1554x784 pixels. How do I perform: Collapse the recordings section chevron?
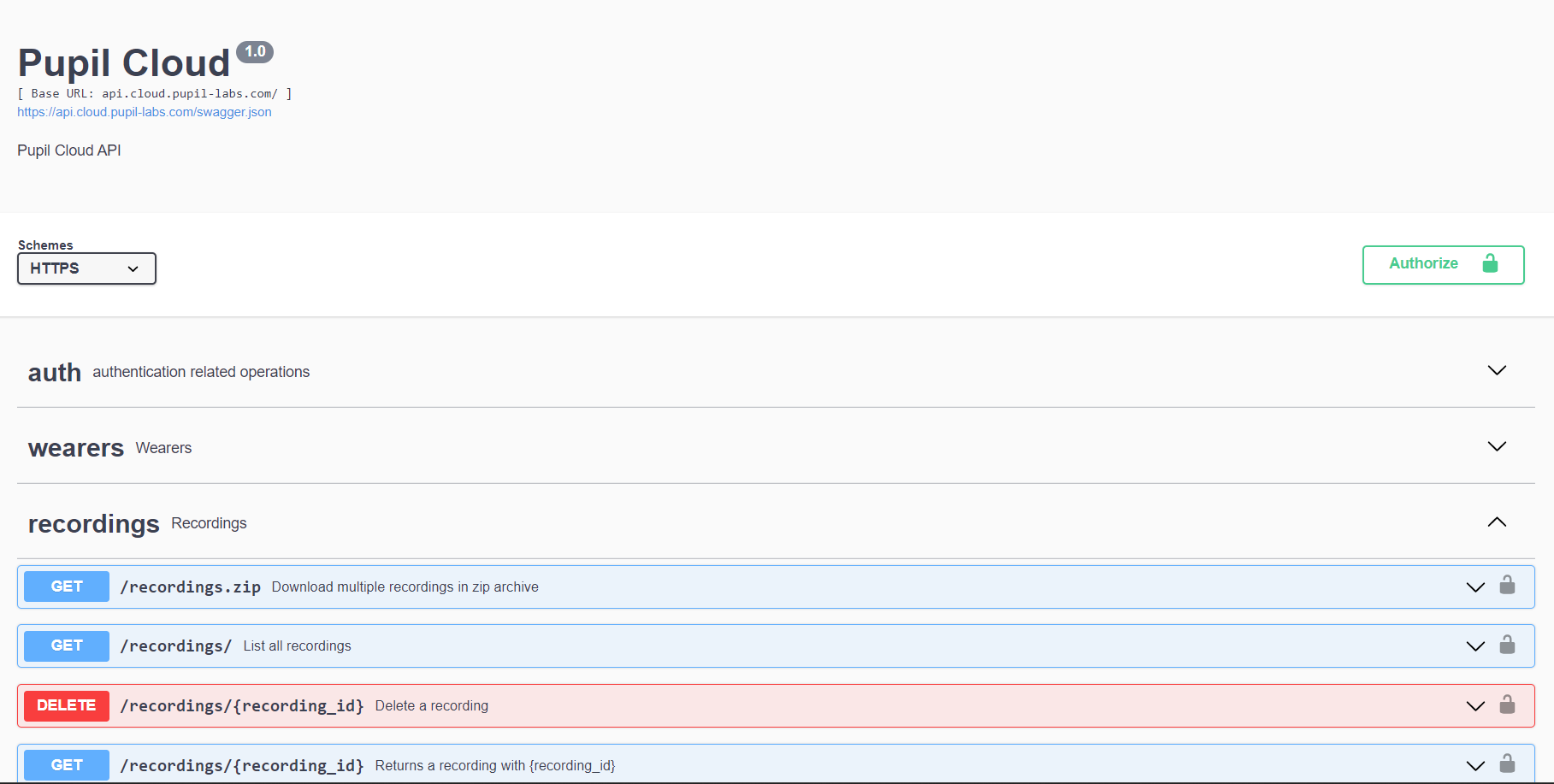1497,522
